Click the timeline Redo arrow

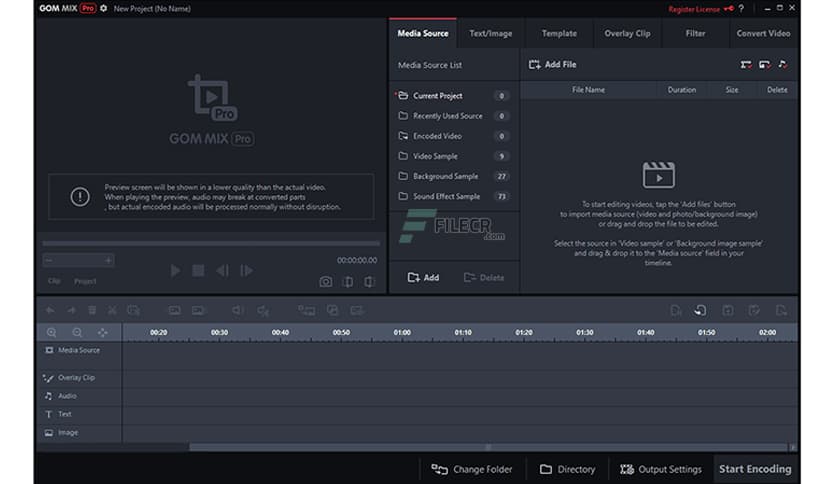[x=71, y=310]
